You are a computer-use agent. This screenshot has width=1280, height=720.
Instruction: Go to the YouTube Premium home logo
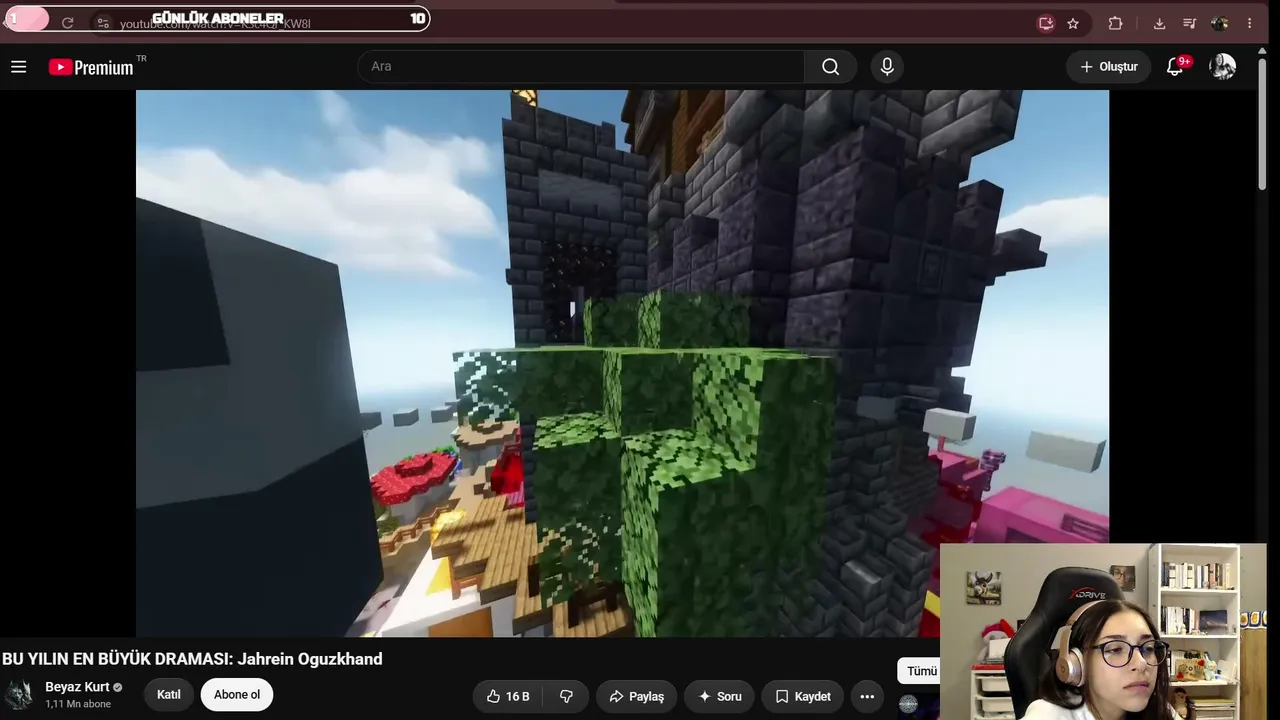tap(91, 67)
